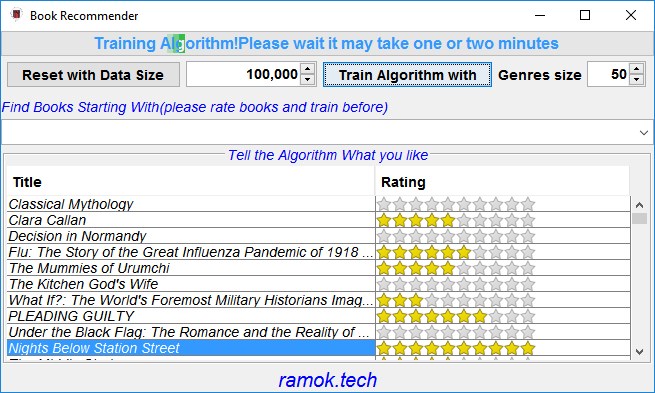Increase Data Size with up spinner arrow
This screenshot has height=393, width=655.
308,69
